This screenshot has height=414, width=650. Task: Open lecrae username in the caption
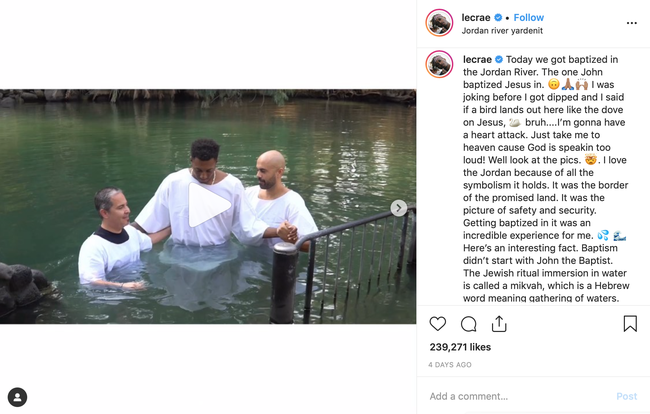tap(477, 59)
